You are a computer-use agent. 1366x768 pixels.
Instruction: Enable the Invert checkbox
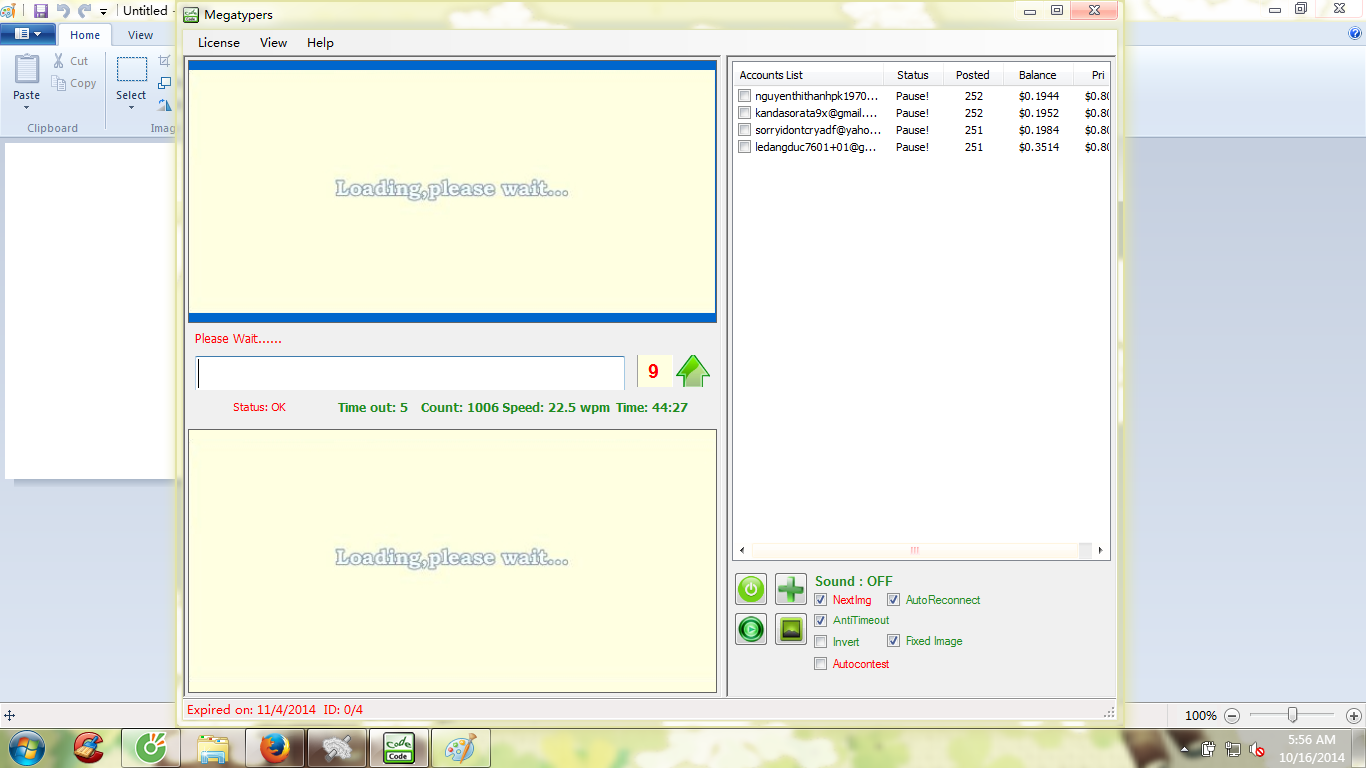(821, 642)
